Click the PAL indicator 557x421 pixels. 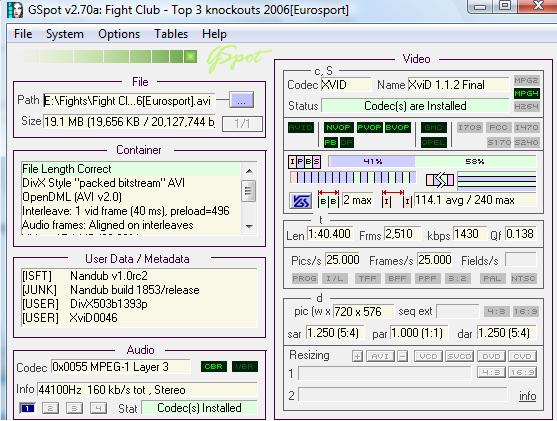492,279
